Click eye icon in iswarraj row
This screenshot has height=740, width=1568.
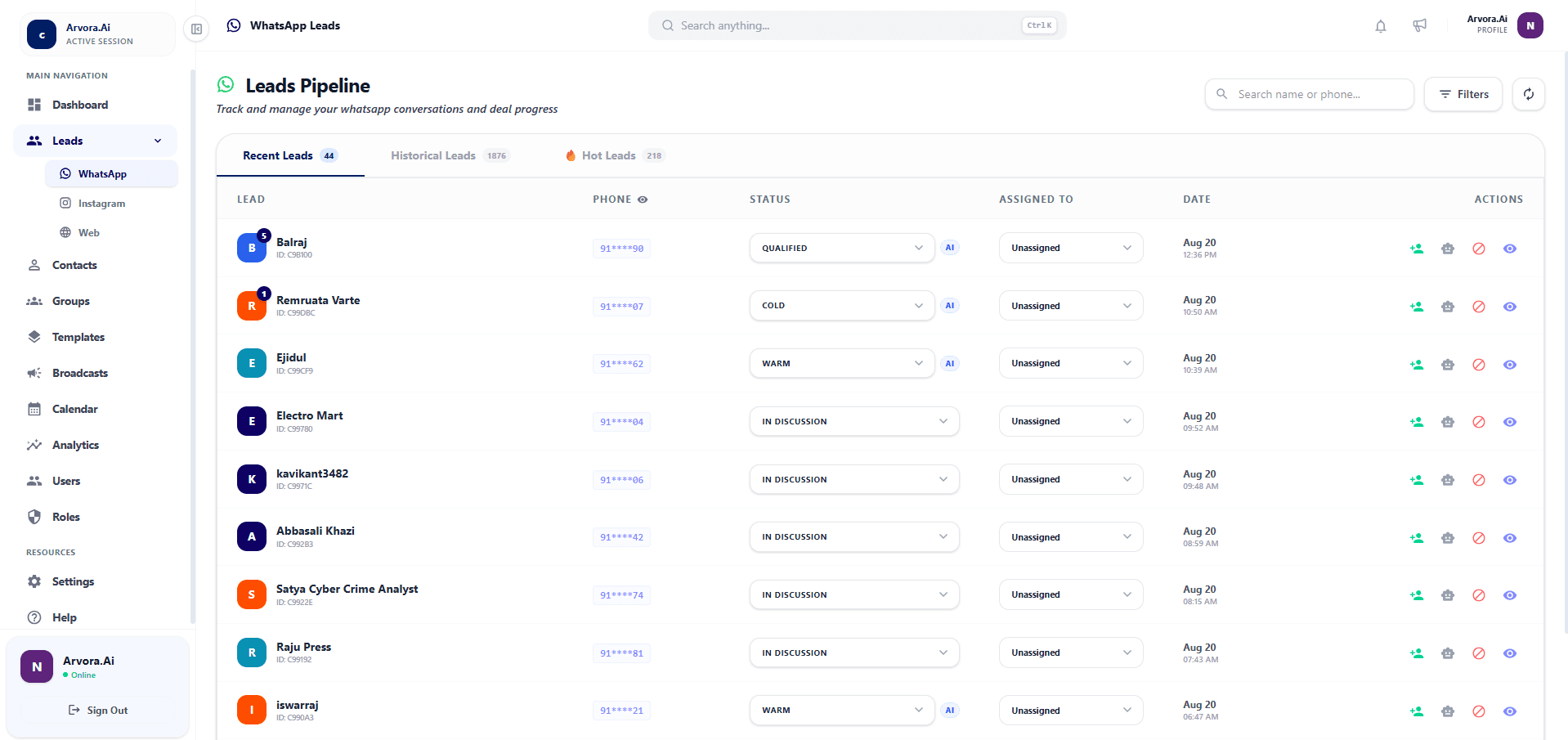(1510, 711)
